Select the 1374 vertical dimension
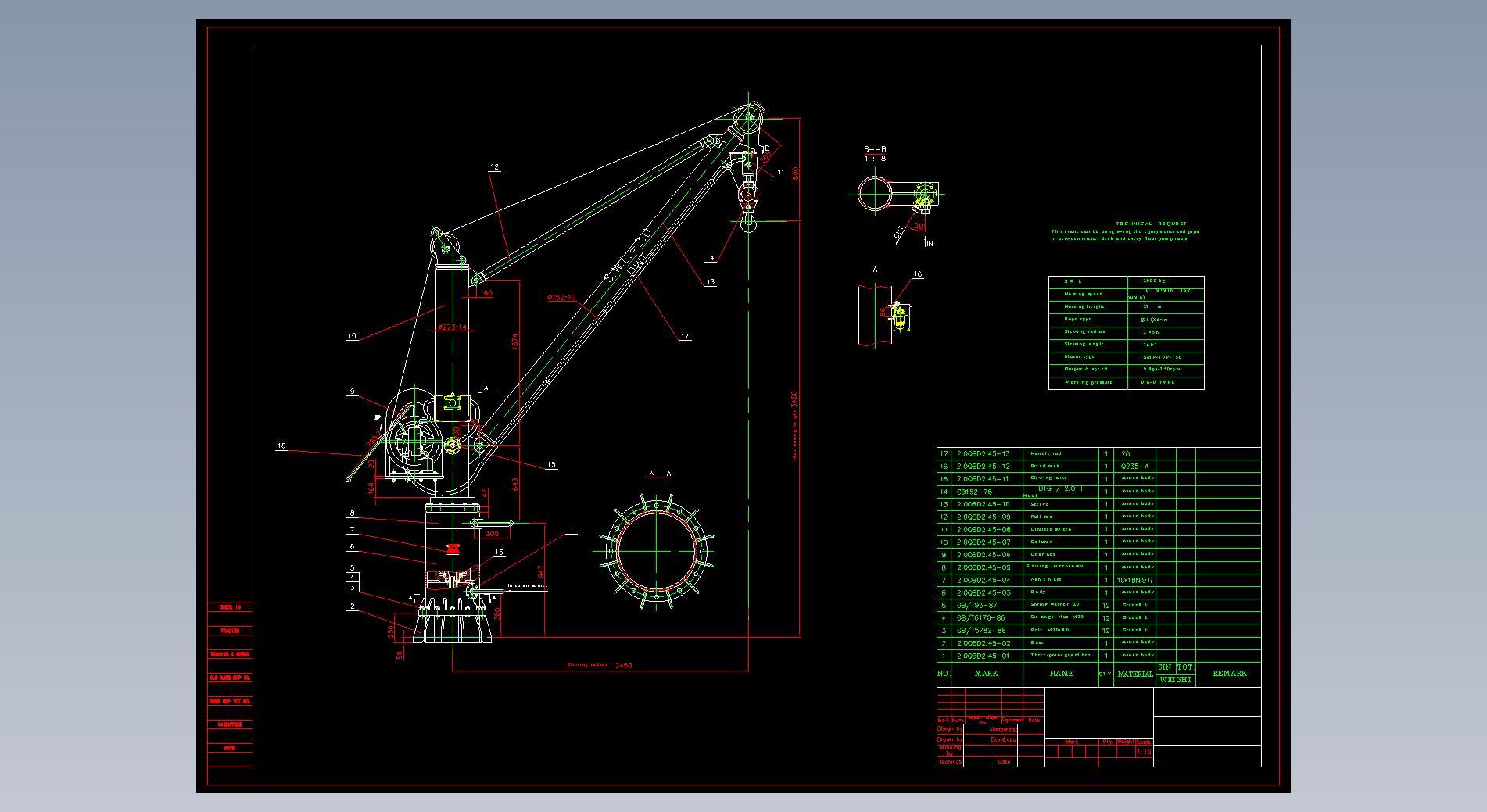The height and width of the screenshot is (812, 1487). 514,342
